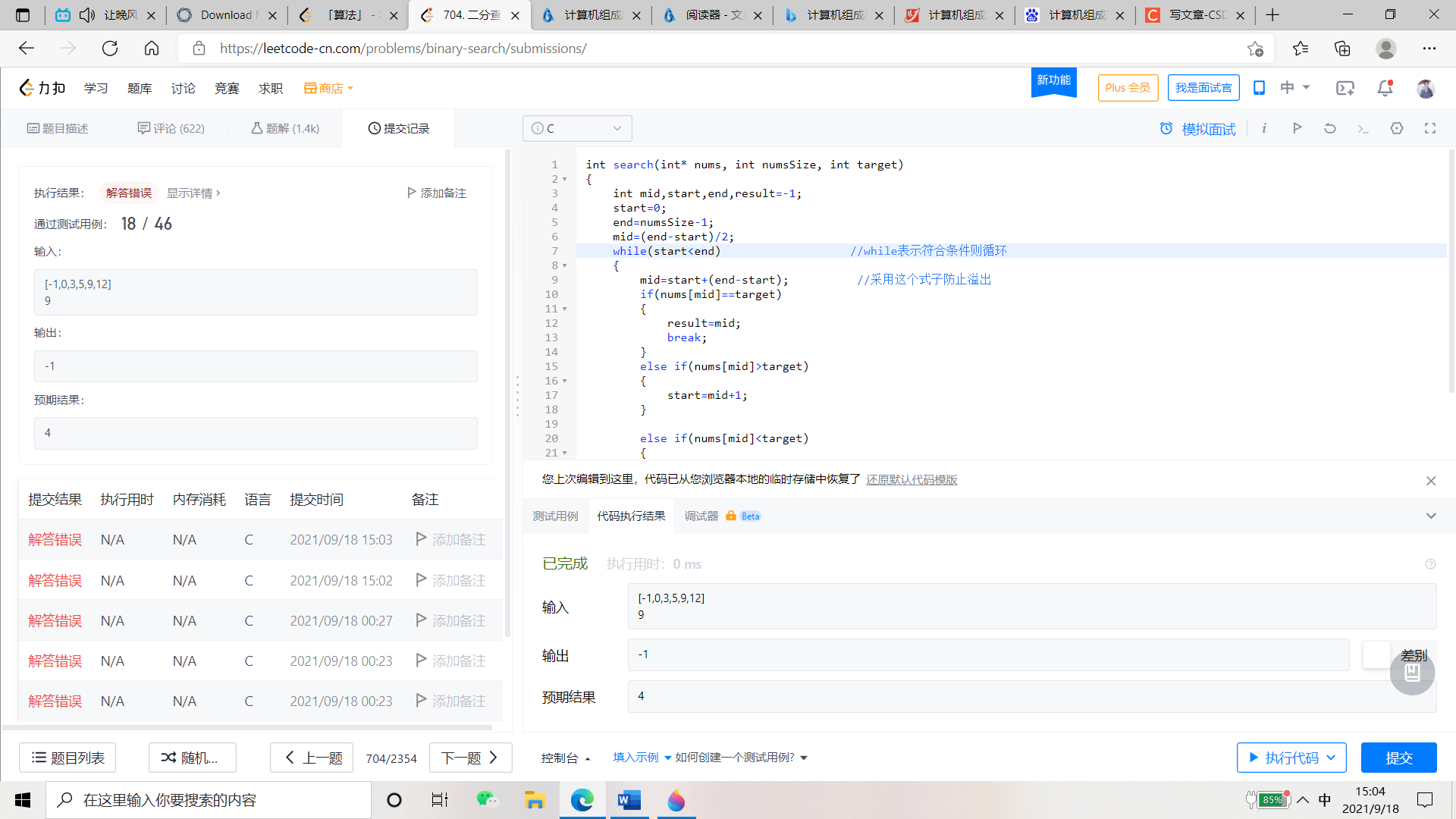Click the terminal shortcut icon in editor toolbar
1456x819 pixels.
point(1363,129)
